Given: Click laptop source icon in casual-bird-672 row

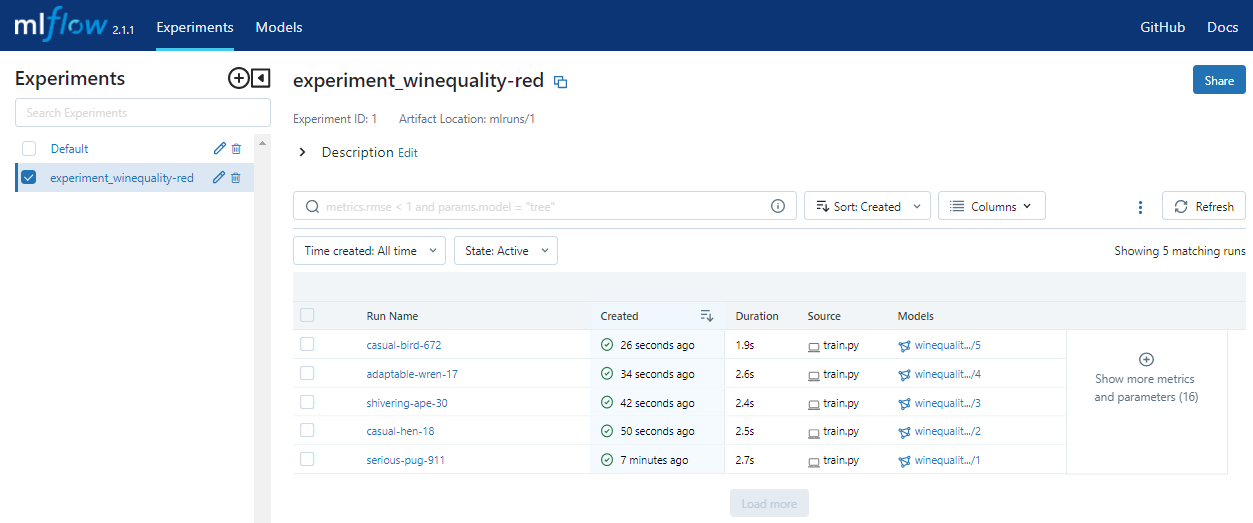Looking at the screenshot, I should [x=814, y=346].
